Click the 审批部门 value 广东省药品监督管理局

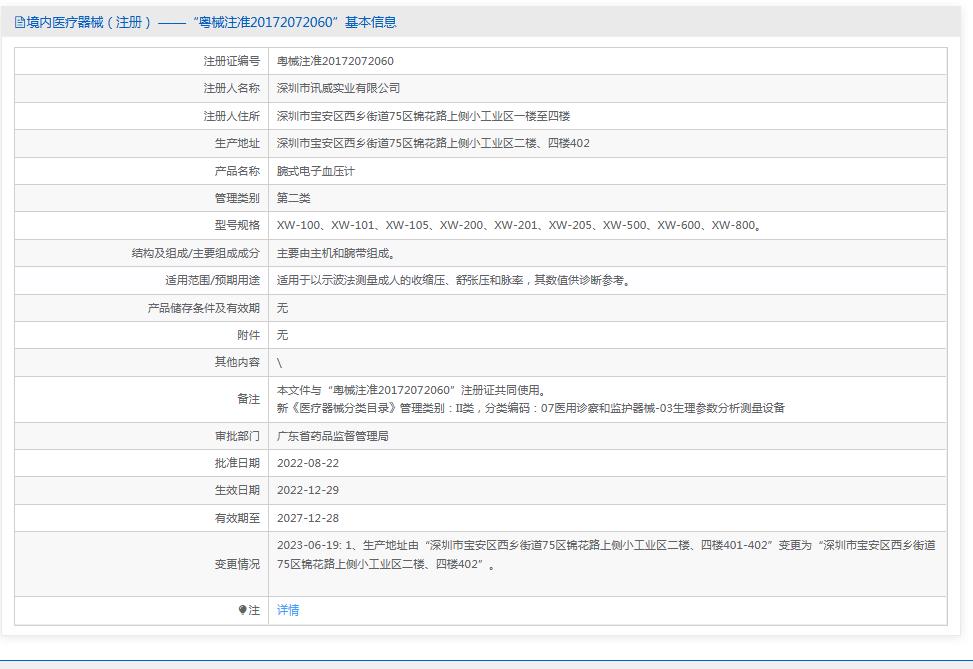coord(337,436)
